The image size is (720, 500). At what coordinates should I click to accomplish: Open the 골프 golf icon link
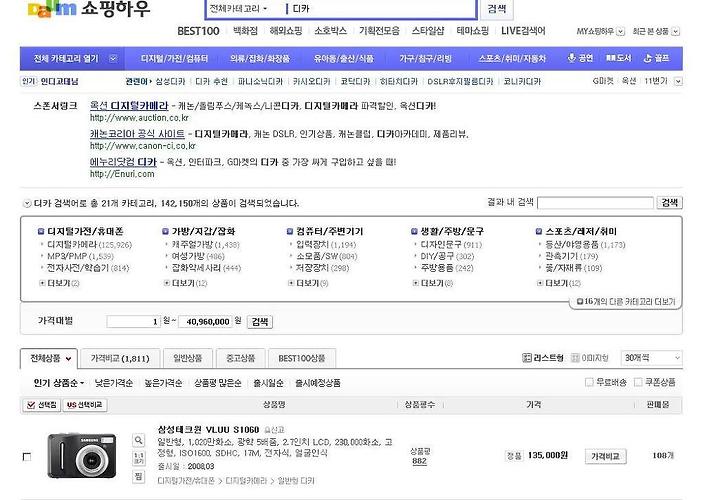point(656,58)
